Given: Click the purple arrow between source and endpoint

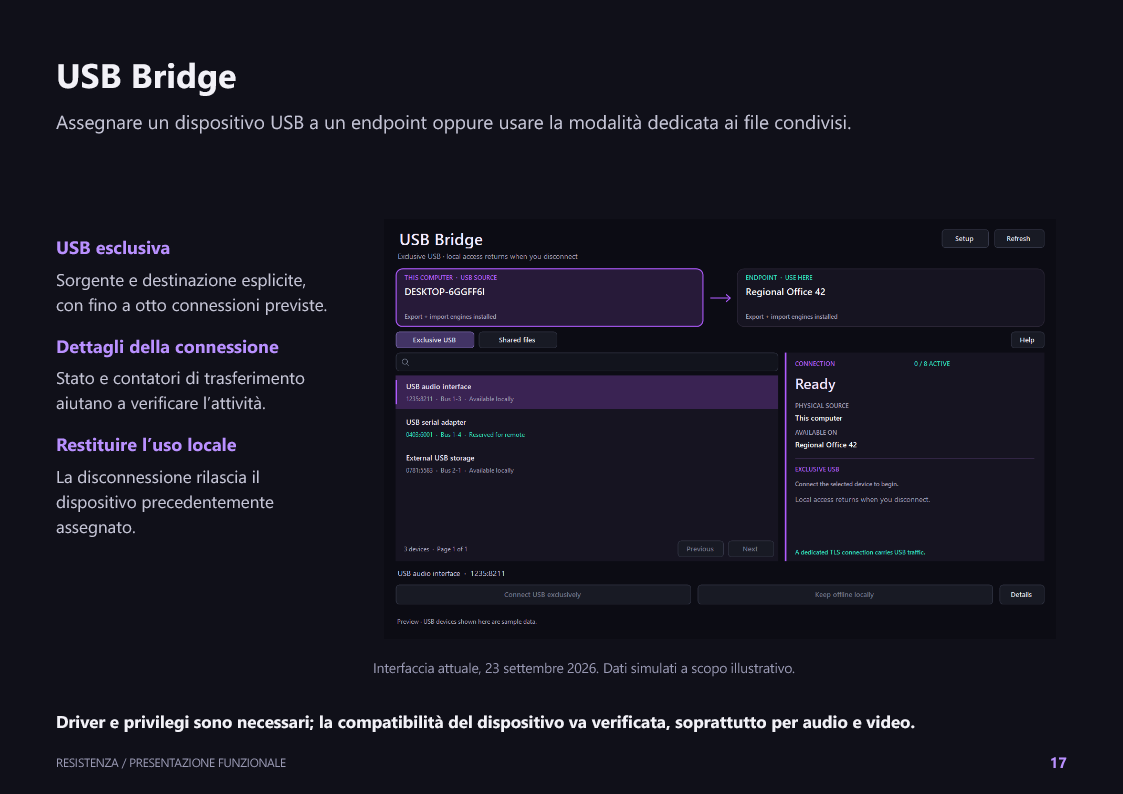Looking at the screenshot, I should point(720,298).
